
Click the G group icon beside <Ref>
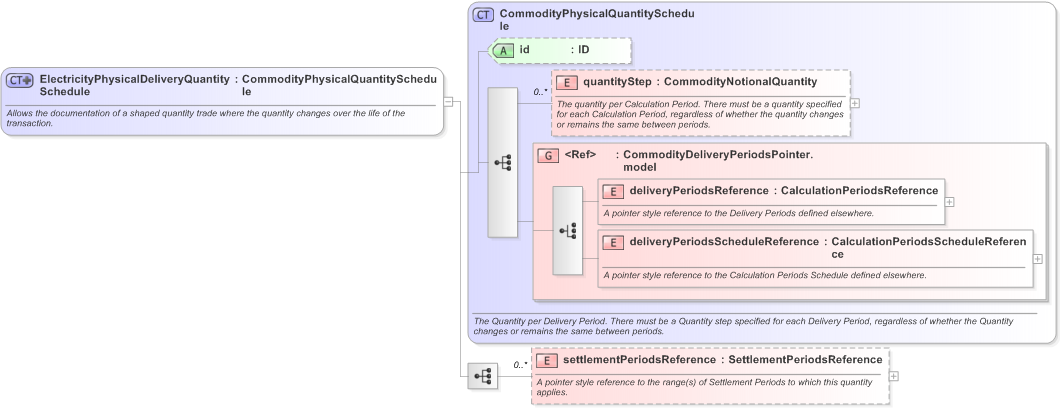(x=548, y=155)
